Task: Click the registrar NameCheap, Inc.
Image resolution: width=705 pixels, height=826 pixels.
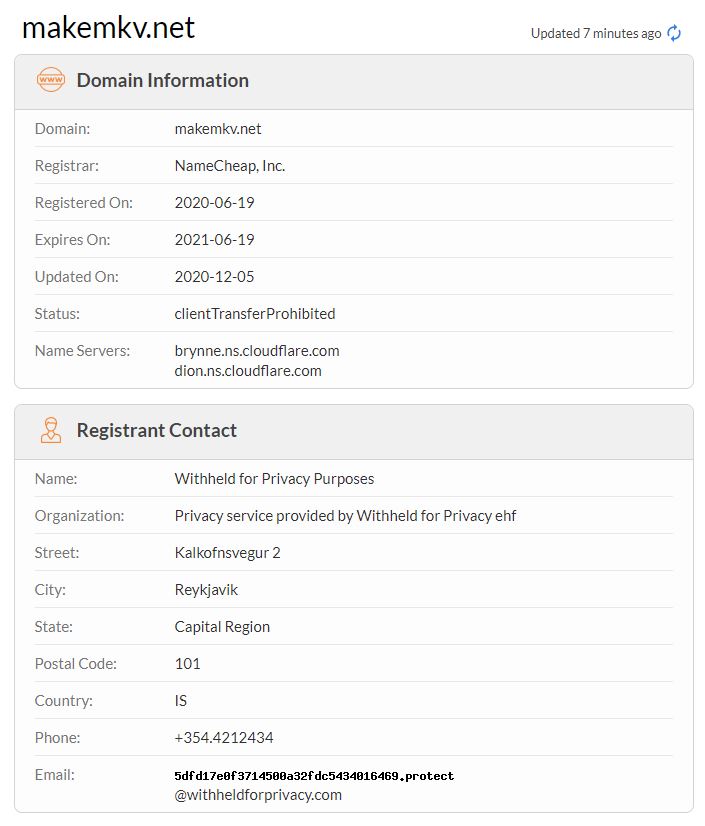Action: coord(230,165)
